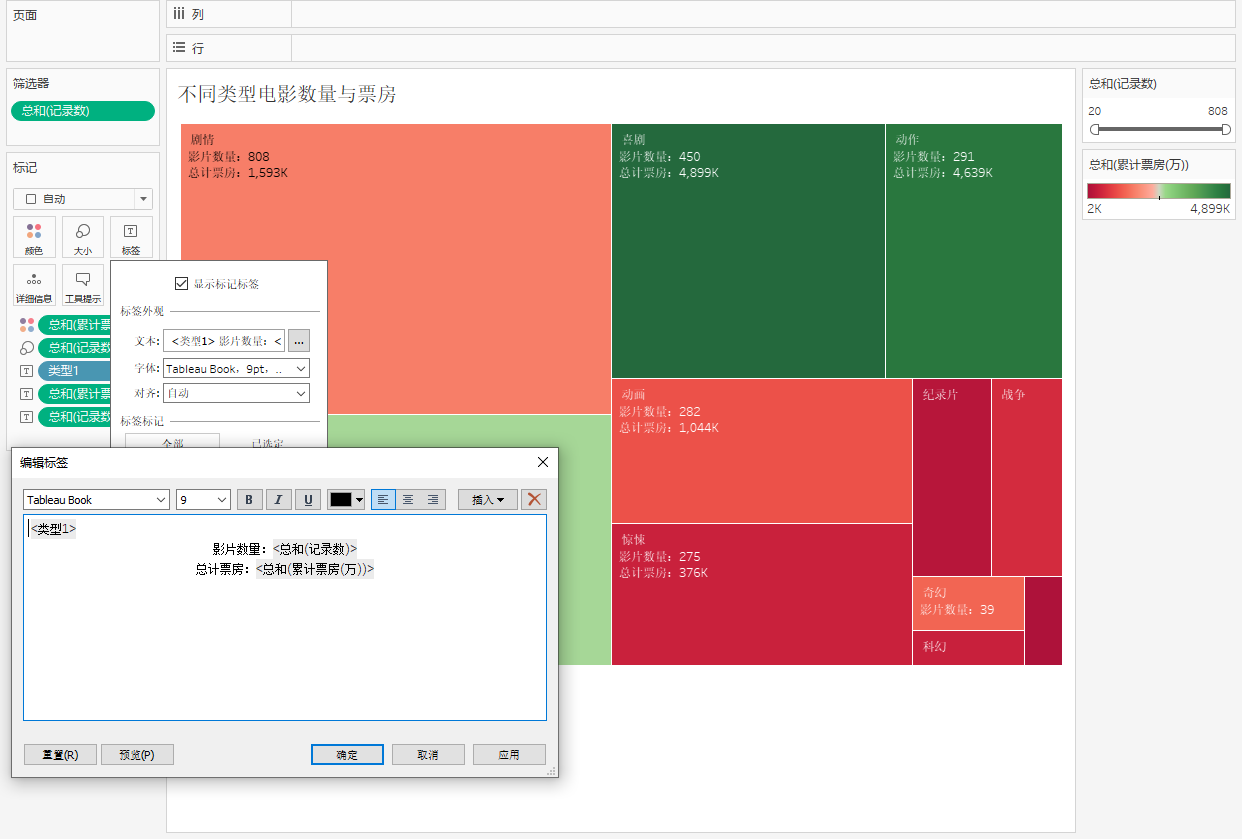Click the slider minimum value 20
Screen dimensions: 1242x839
click(1095, 111)
